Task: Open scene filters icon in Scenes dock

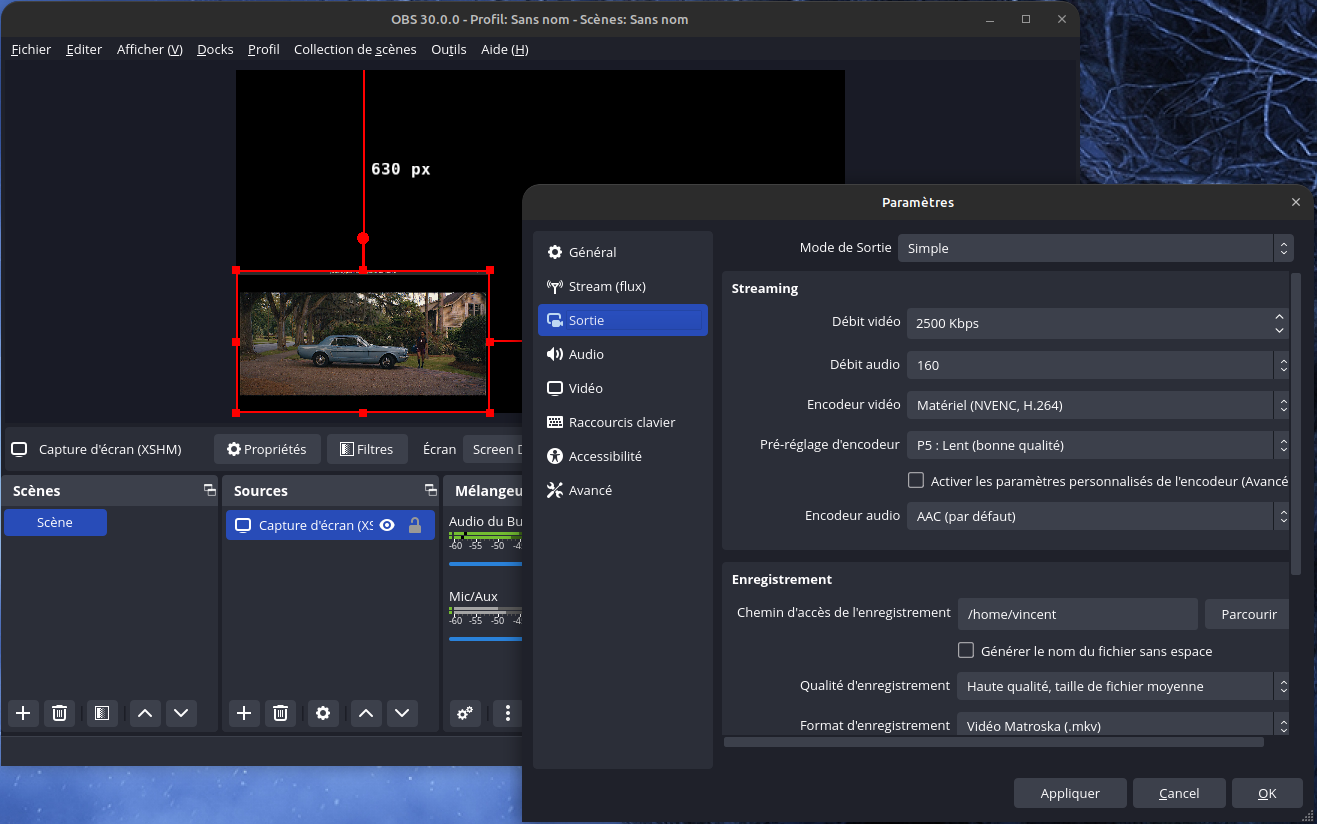Action: [101, 713]
